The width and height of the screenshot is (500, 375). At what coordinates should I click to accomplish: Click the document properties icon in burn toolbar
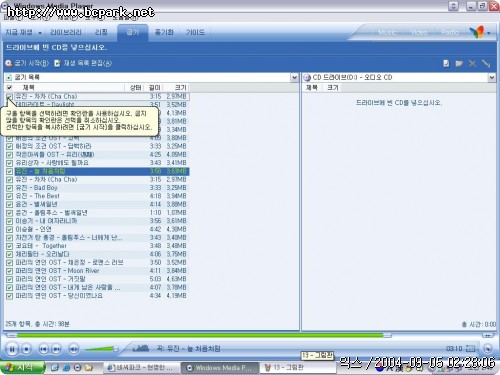coord(446,63)
